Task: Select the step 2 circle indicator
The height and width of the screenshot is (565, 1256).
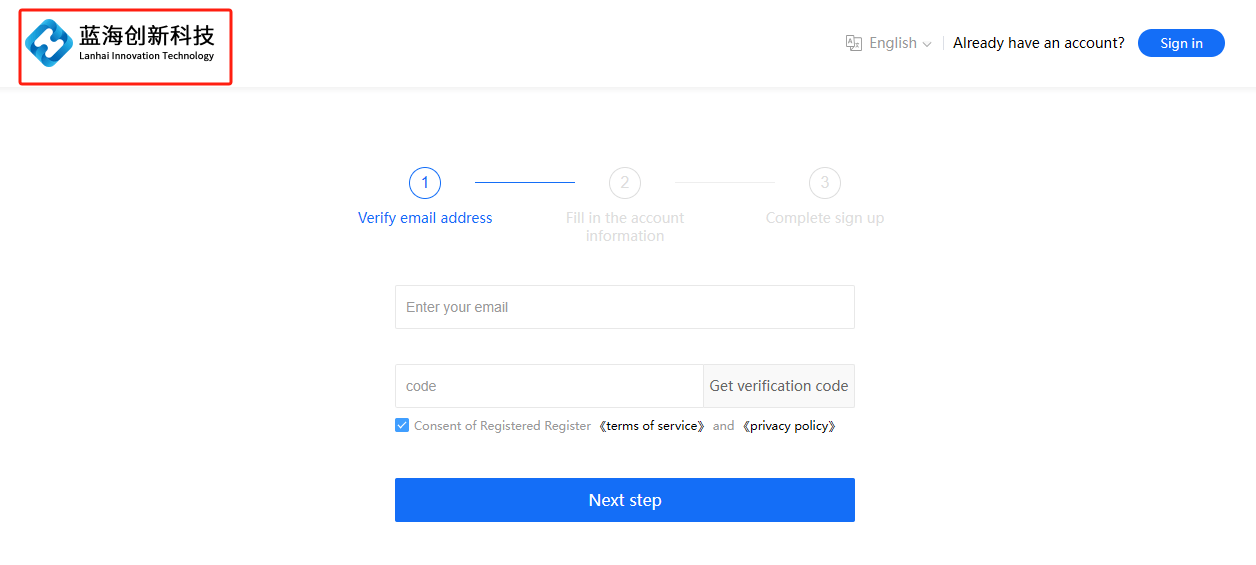Action: click(x=625, y=183)
